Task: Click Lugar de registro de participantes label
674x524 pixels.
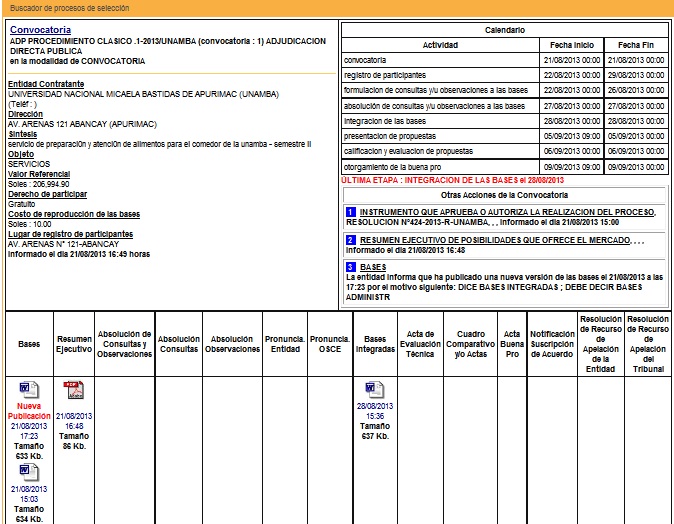Action: point(70,234)
